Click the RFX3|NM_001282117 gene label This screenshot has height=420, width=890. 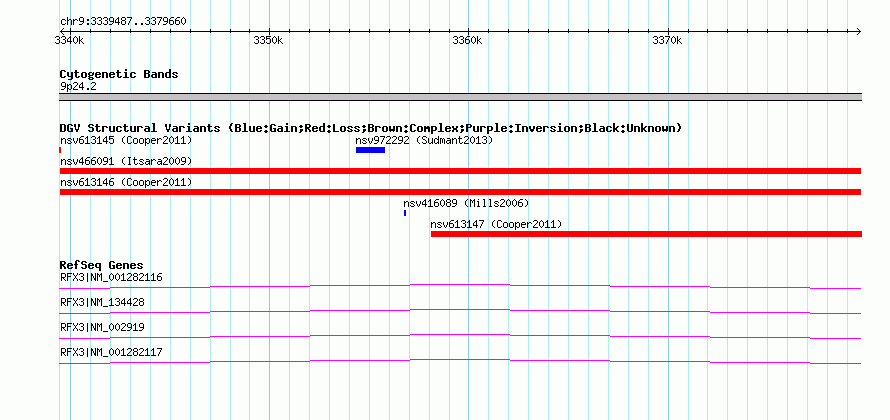pos(111,352)
